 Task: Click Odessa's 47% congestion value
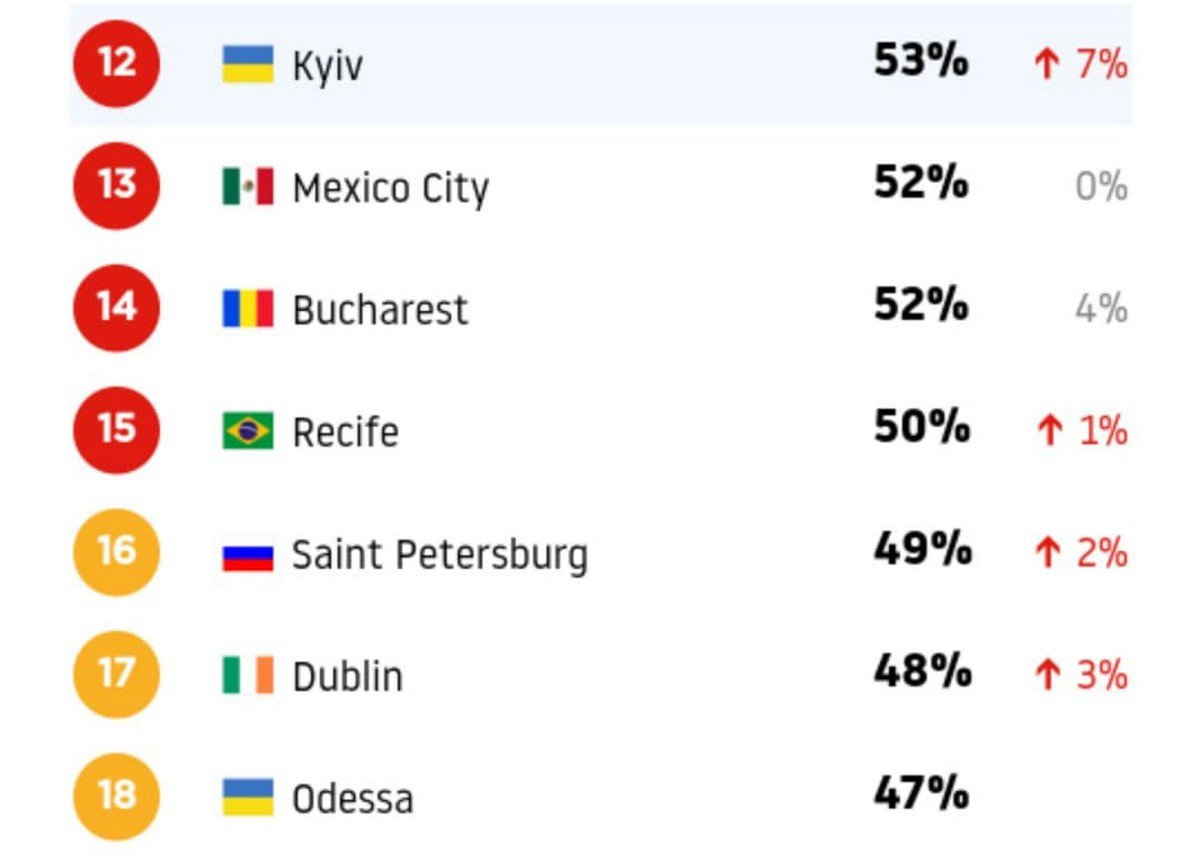click(x=922, y=794)
